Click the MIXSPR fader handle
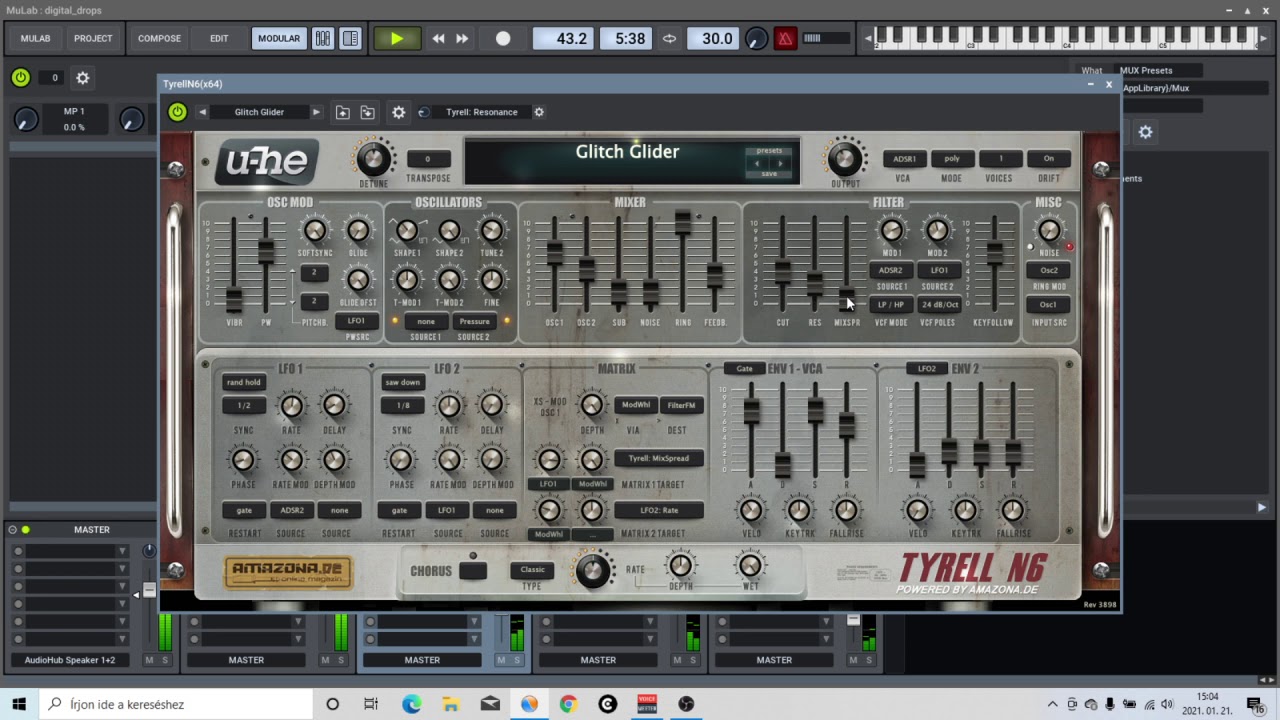 pos(846,299)
